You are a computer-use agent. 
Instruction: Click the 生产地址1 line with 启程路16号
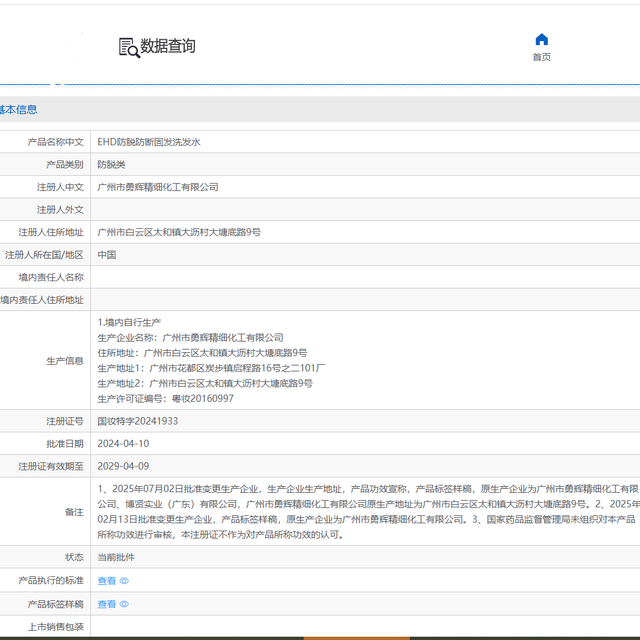211,368
